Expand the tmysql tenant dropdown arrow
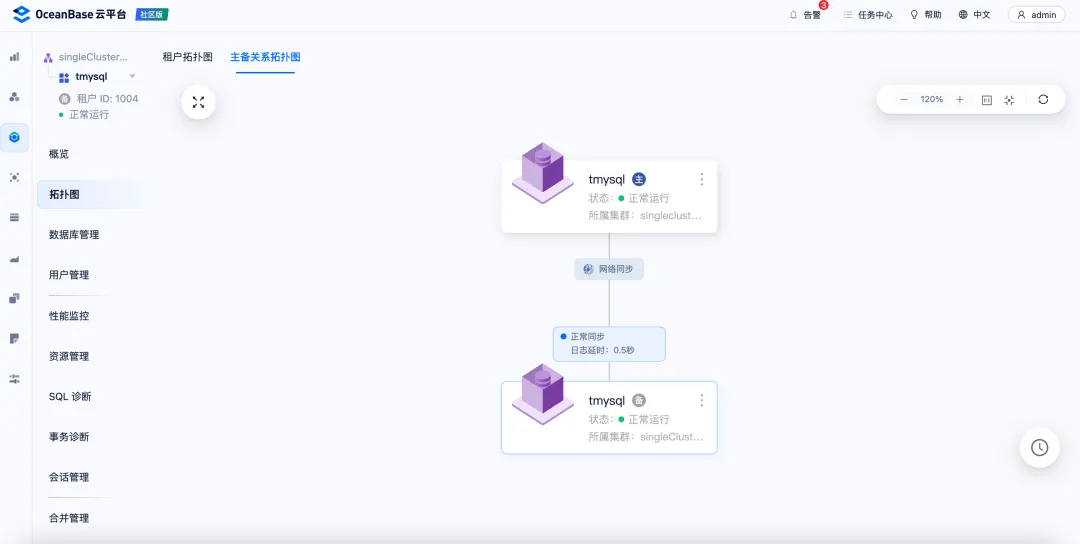Image resolution: width=1080 pixels, height=544 pixels. click(x=132, y=76)
